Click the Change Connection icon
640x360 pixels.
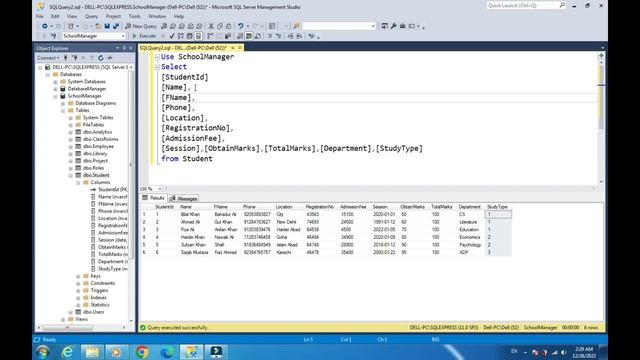[53, 36]
